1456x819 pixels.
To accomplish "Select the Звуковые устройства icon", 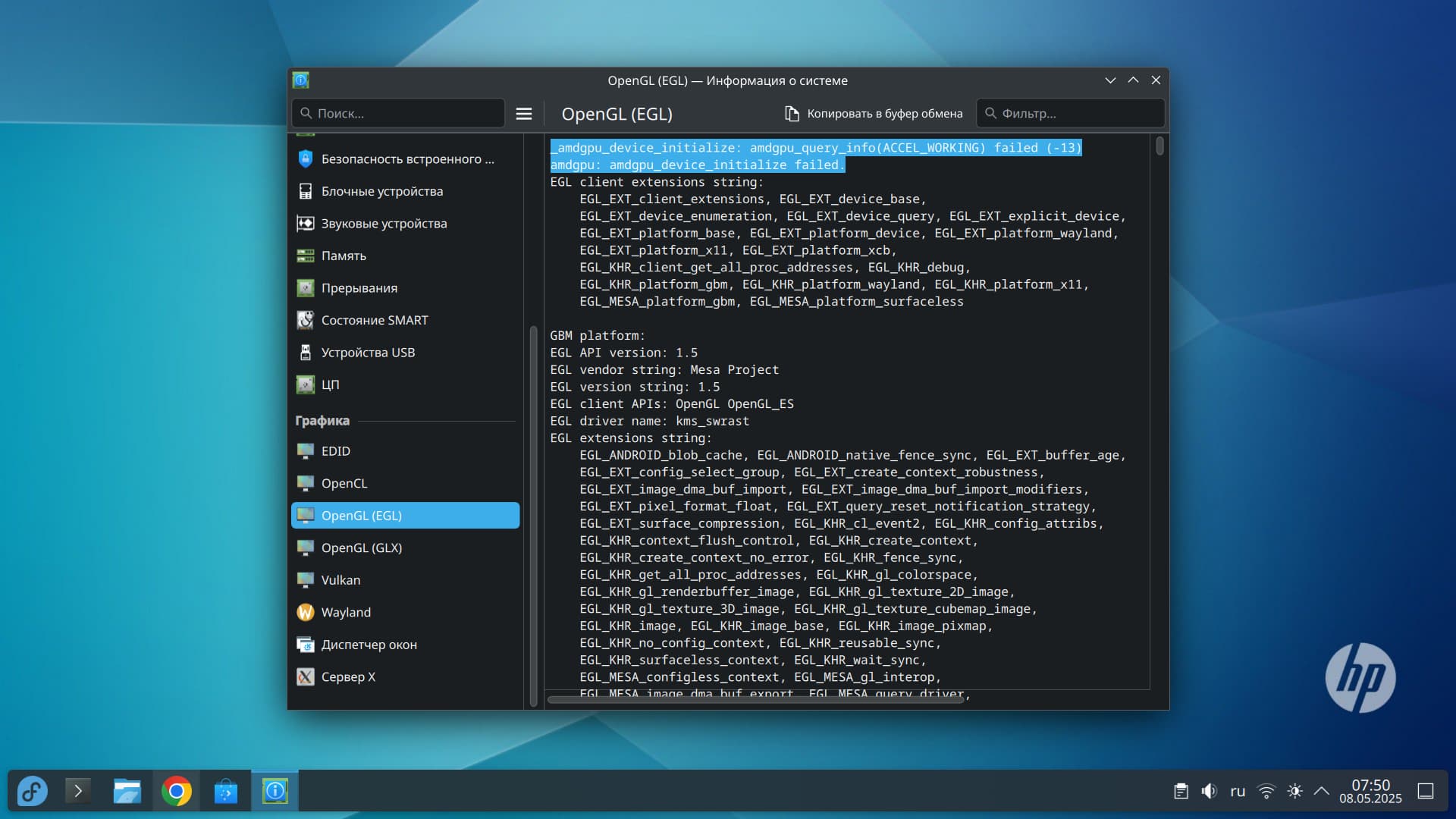I will point(306,224).
